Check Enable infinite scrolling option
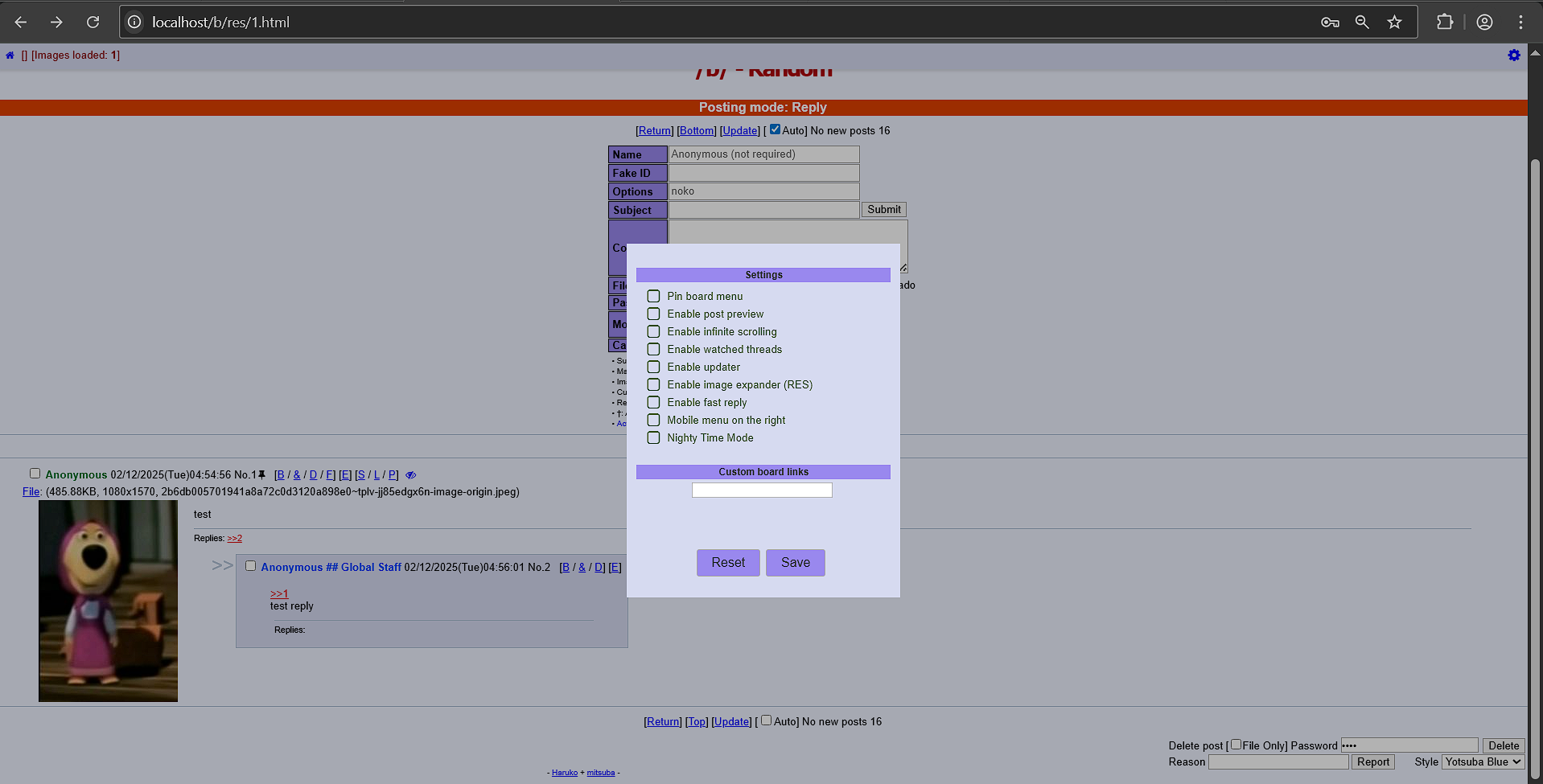Image resolution: width=1543 pixels, height=784 pixels. pyautogui.click(x=653, y=332)
